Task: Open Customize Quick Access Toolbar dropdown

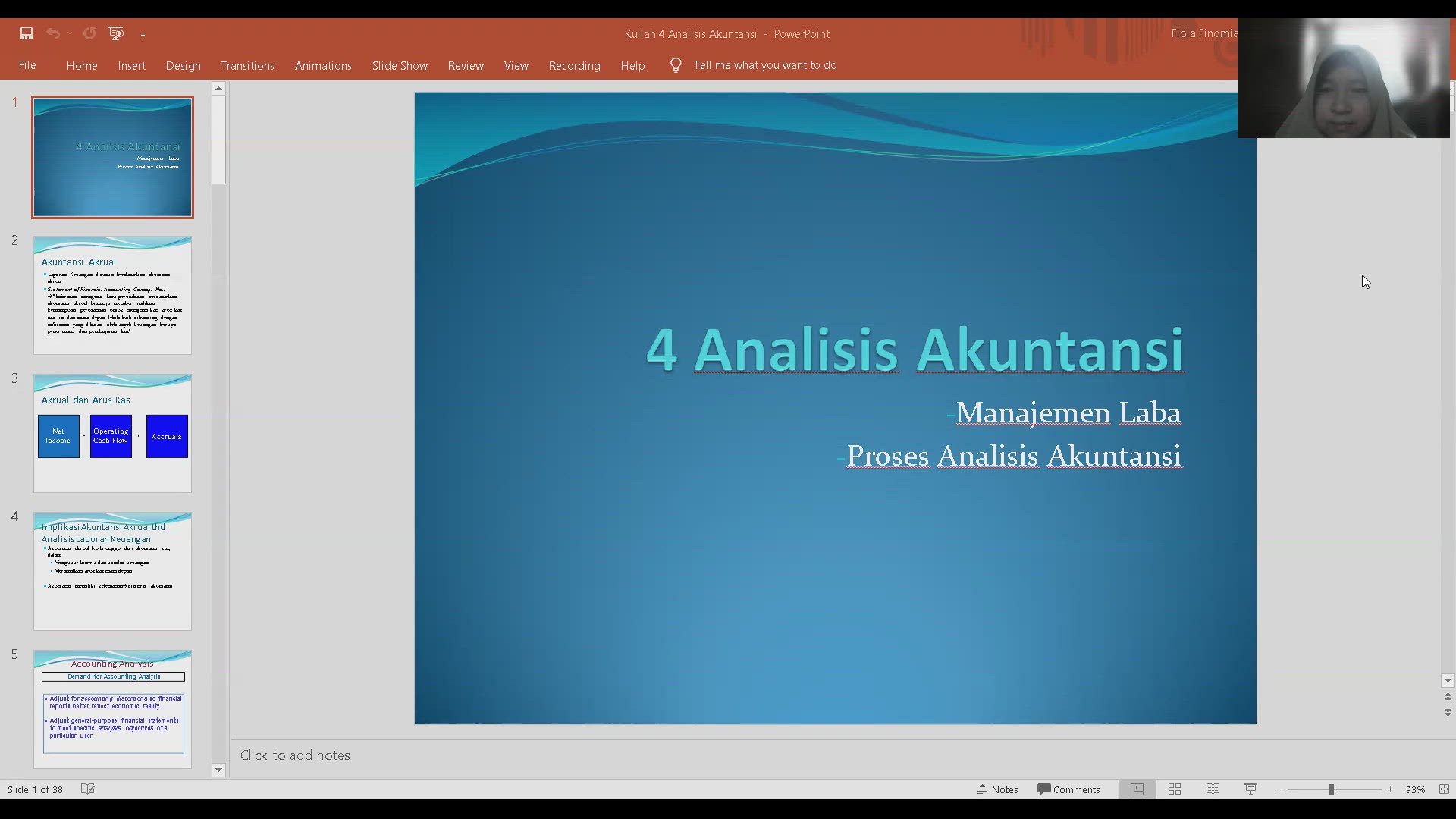Action: pyautogui.click(x=143, y=34)
